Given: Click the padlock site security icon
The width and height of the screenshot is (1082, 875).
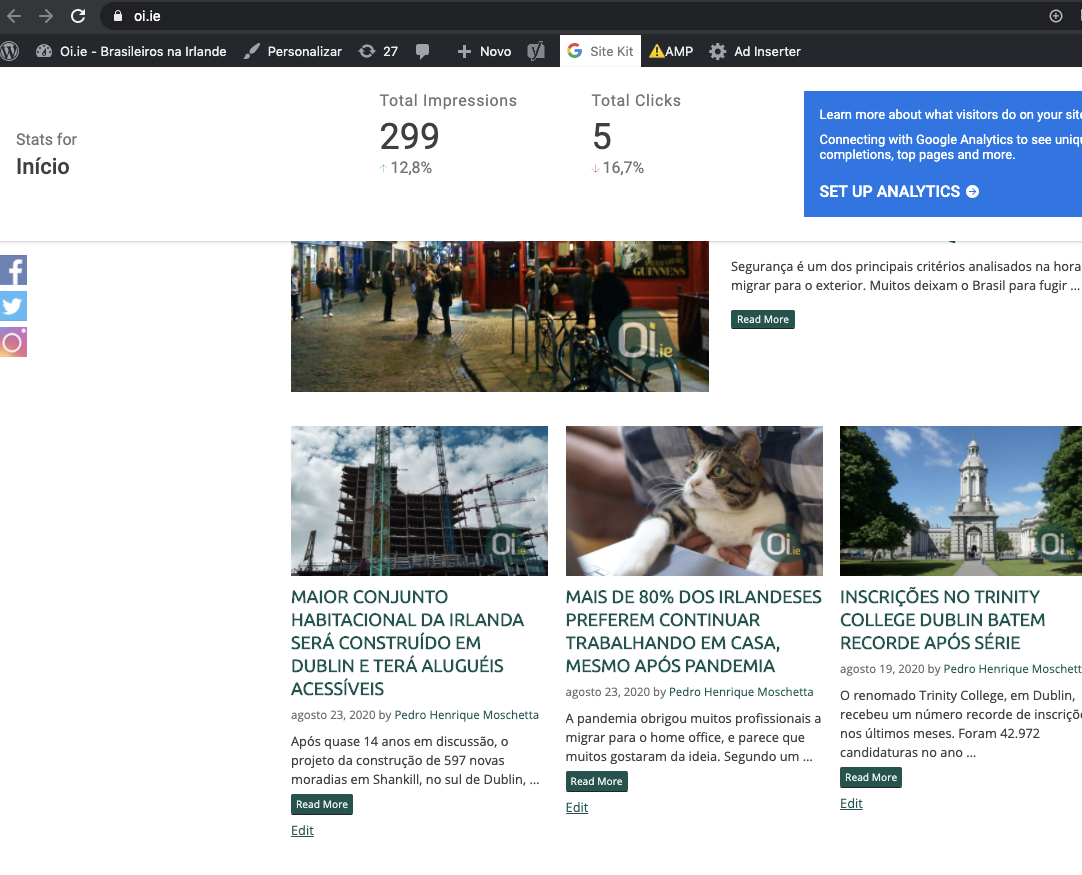Looking at the screenshot, I should click(118, 16).
